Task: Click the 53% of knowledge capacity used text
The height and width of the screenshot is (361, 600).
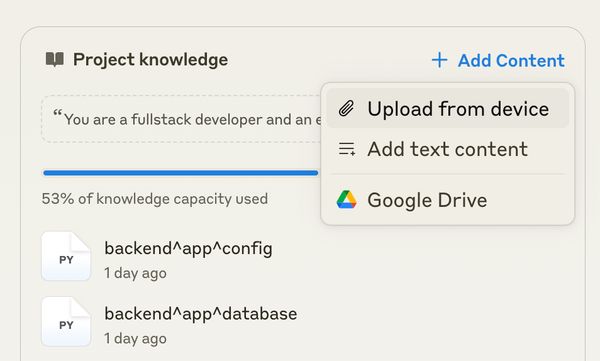Action: point(155,199)
